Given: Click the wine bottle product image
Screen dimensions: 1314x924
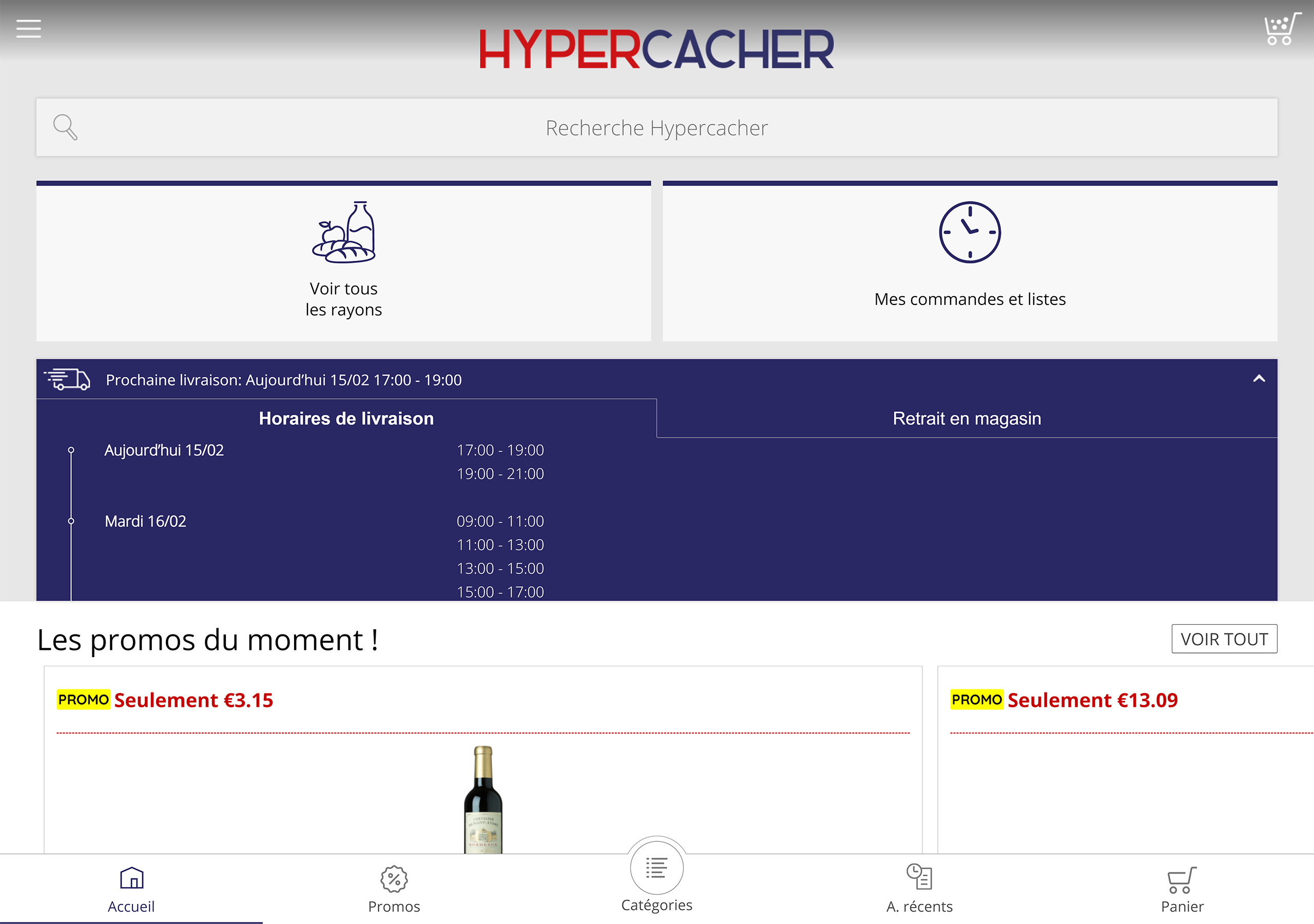Looking at the screenshot, I should (483, 799).
